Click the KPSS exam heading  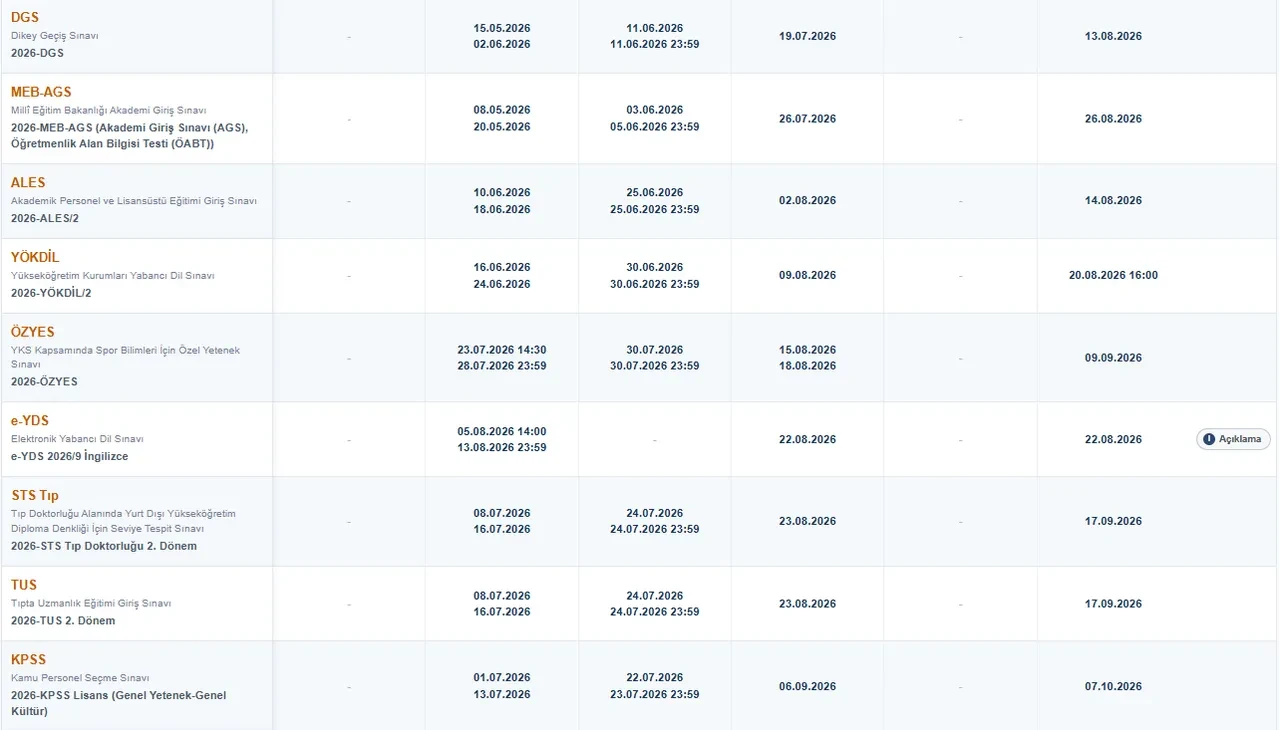pyautogui.click(x=29, y=660)
